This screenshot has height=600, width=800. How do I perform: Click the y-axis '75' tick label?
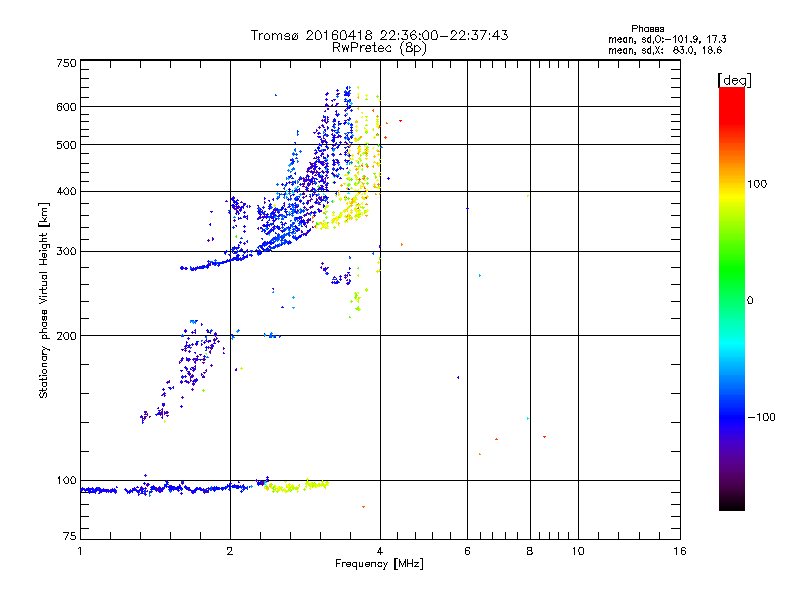(70, 536)
